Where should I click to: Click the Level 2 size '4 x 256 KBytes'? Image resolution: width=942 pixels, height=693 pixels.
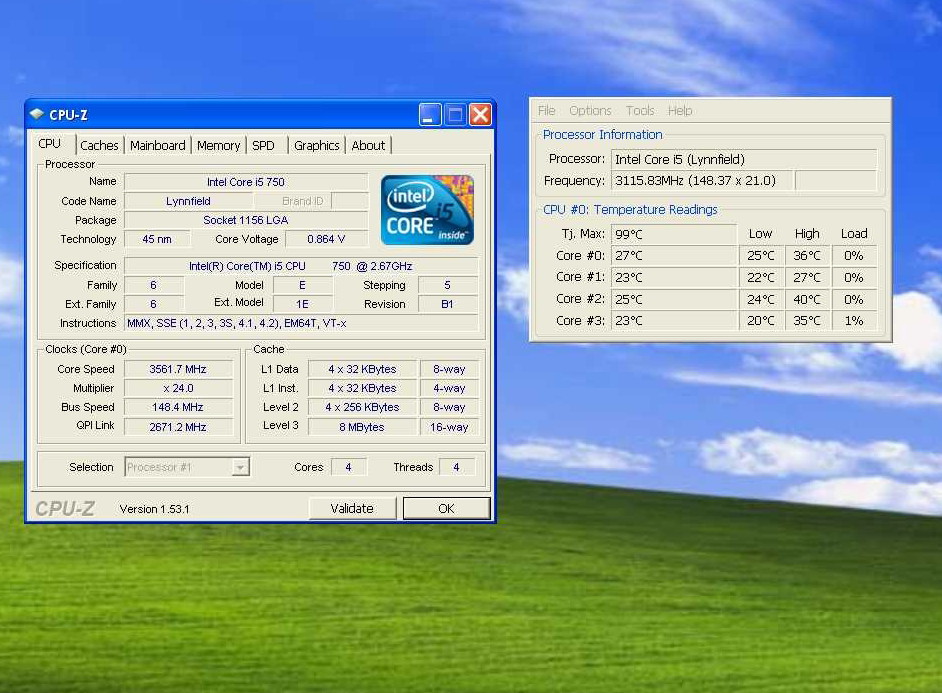coord(362,407)
